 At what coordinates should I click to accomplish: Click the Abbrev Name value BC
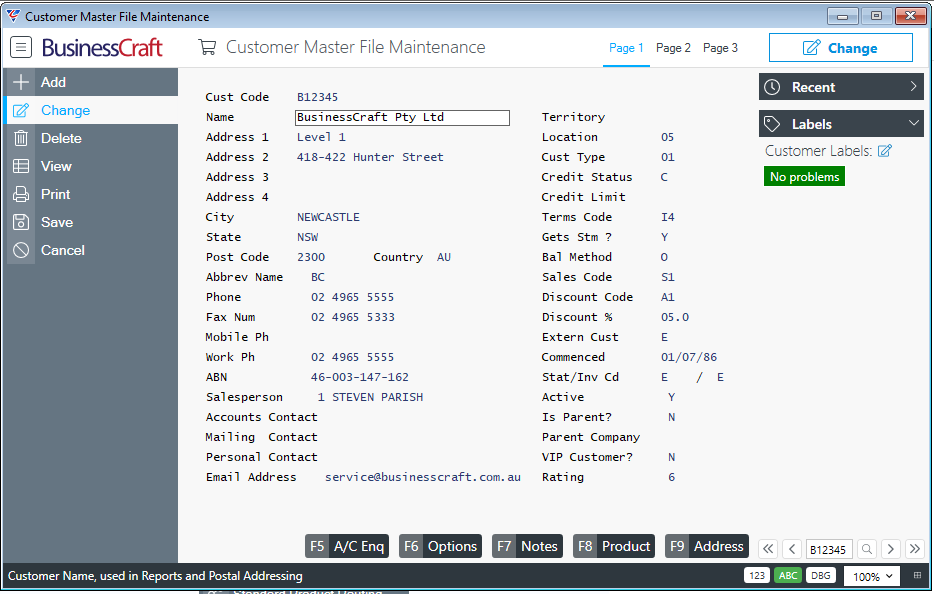click(317, 277)
